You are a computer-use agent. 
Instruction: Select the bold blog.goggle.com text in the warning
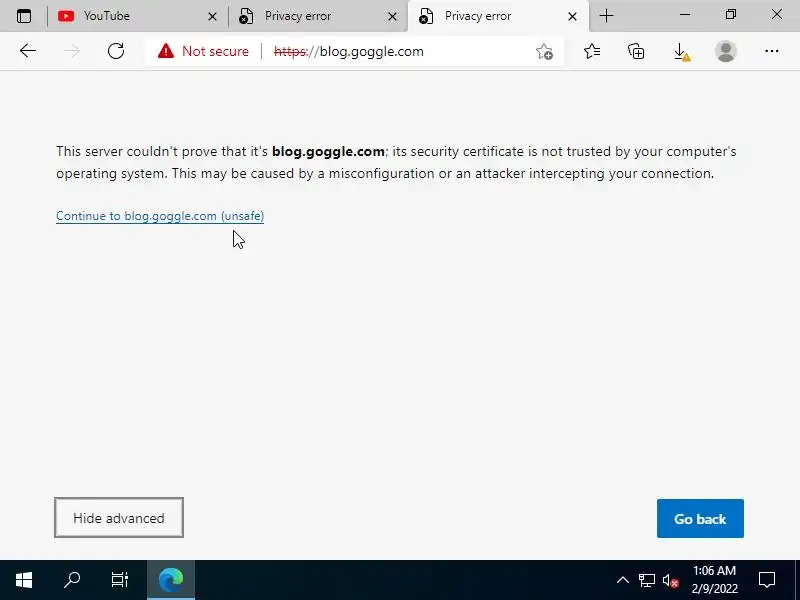[328, 152]
